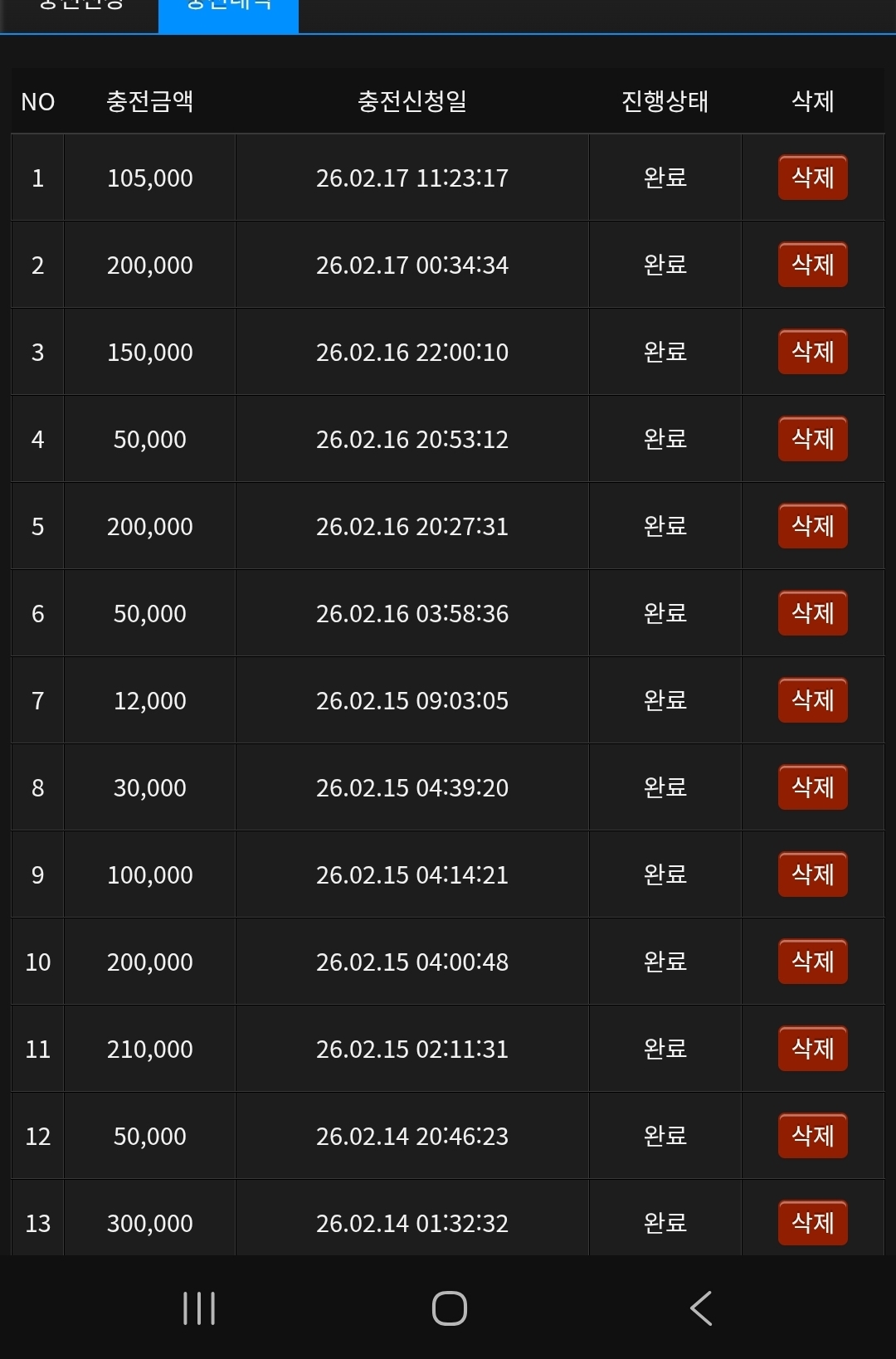Screen dimensions: 896x1359
Task: Tap the Android recent apps icon
Action: 199,1308
